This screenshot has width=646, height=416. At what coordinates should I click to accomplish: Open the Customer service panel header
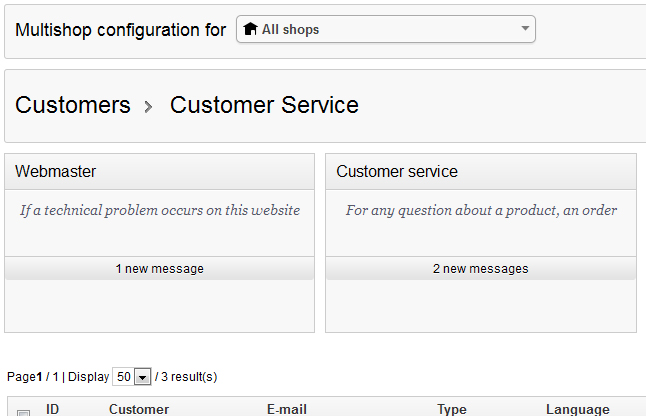480,172
